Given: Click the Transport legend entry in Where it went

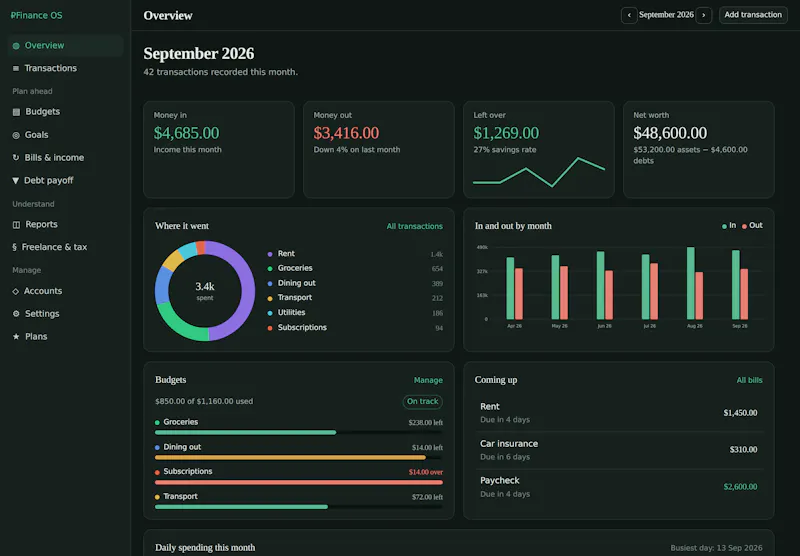Looking at the screenshot, I should tap(355, 298).
